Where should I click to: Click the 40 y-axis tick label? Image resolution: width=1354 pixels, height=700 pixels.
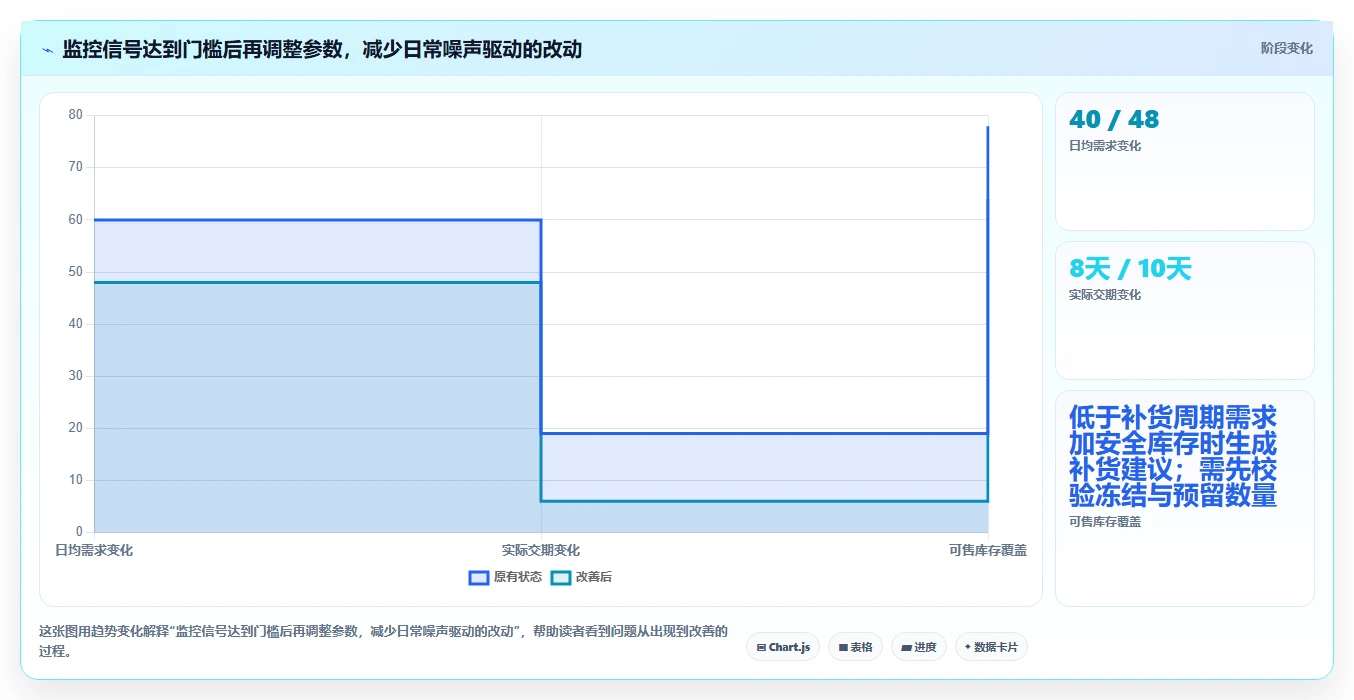(x=76, y=324)
